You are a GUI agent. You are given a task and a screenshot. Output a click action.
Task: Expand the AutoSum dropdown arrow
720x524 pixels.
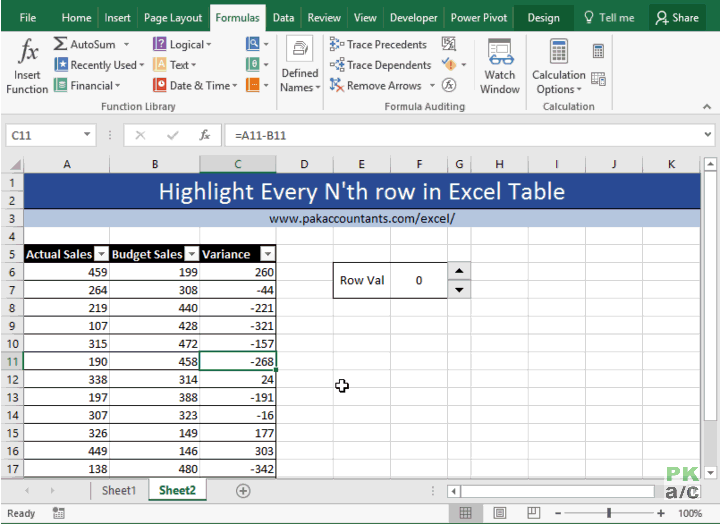[126, 45]
